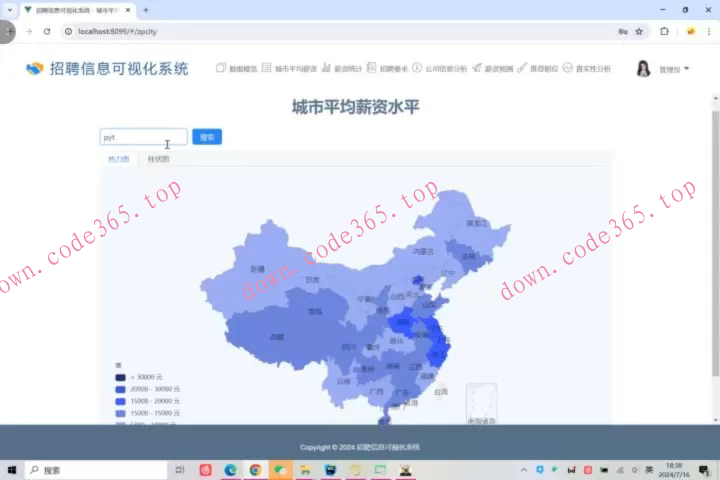Open File Explorer from taskbar

click(x=305, y=470)
